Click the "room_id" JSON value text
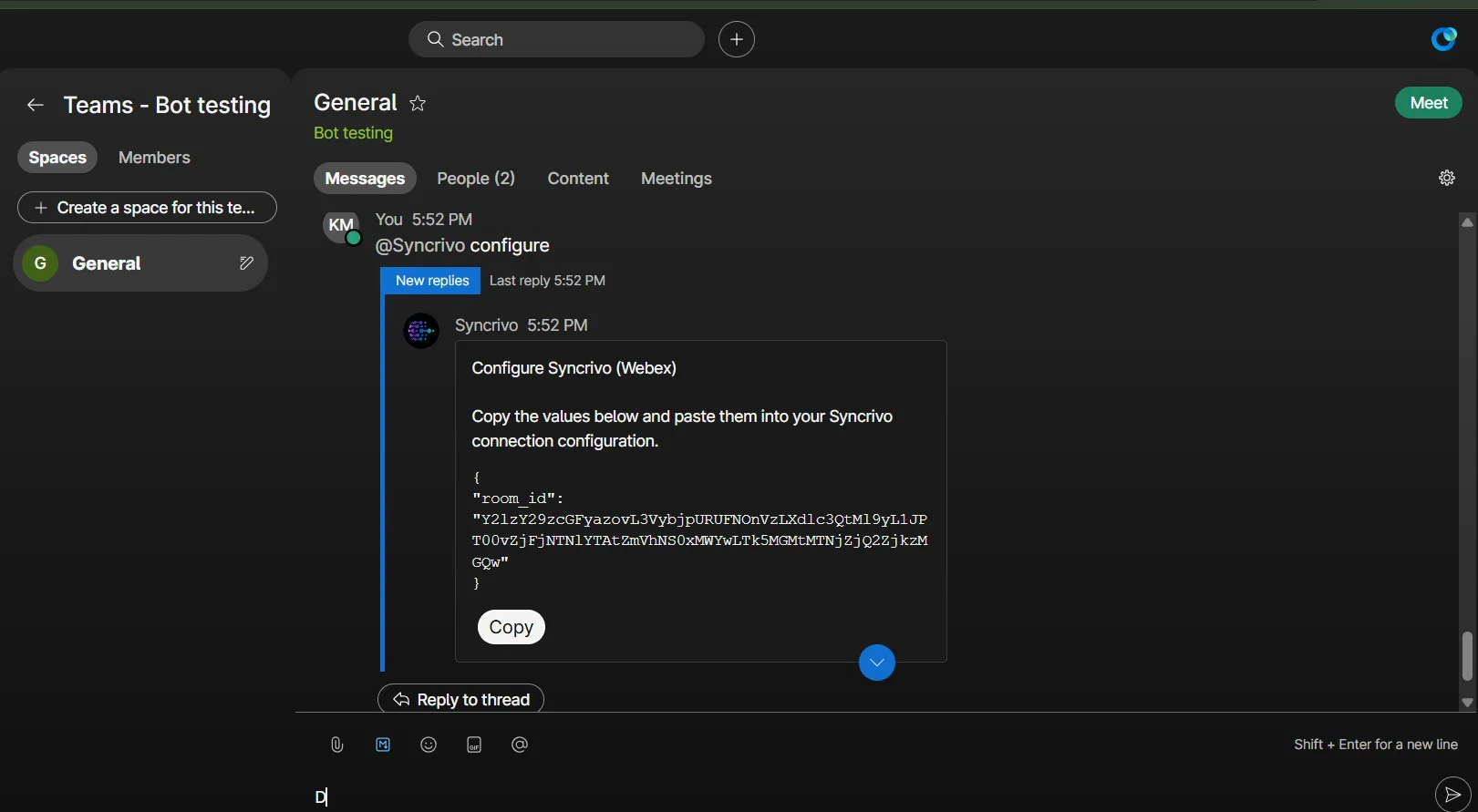 pyautogui.click(x=699, y=540)
